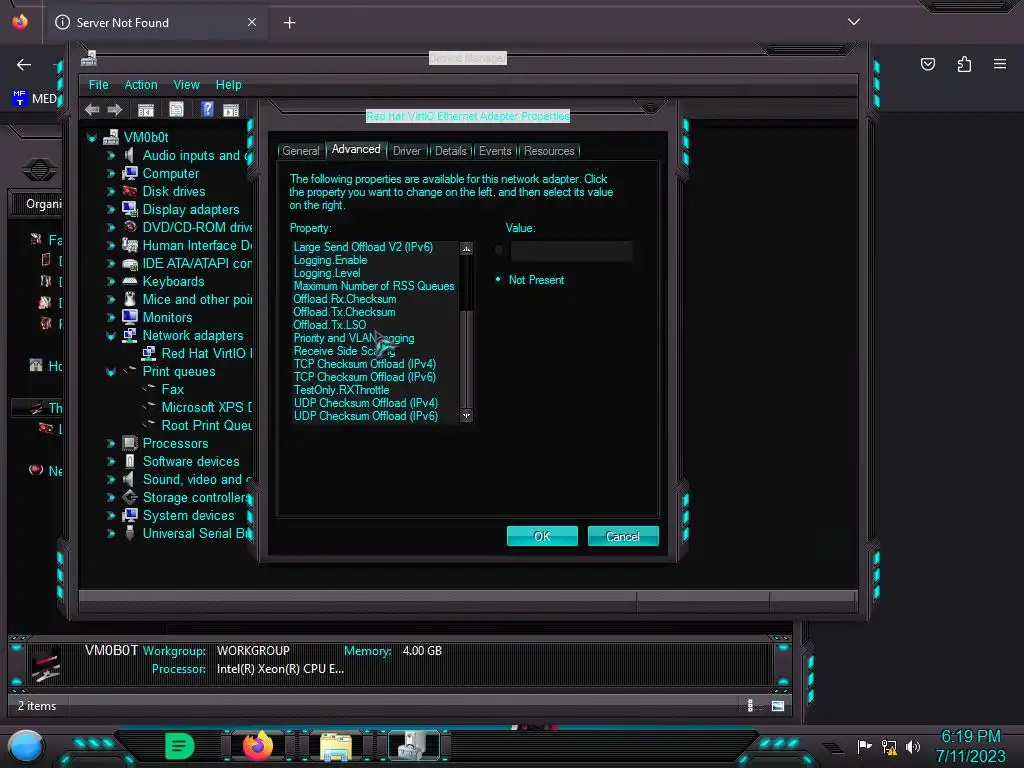This screenshot has height=768, width=1024.
Task: Select UDP Checksum Offload (IPv4) property
Action: pos(366,403)
